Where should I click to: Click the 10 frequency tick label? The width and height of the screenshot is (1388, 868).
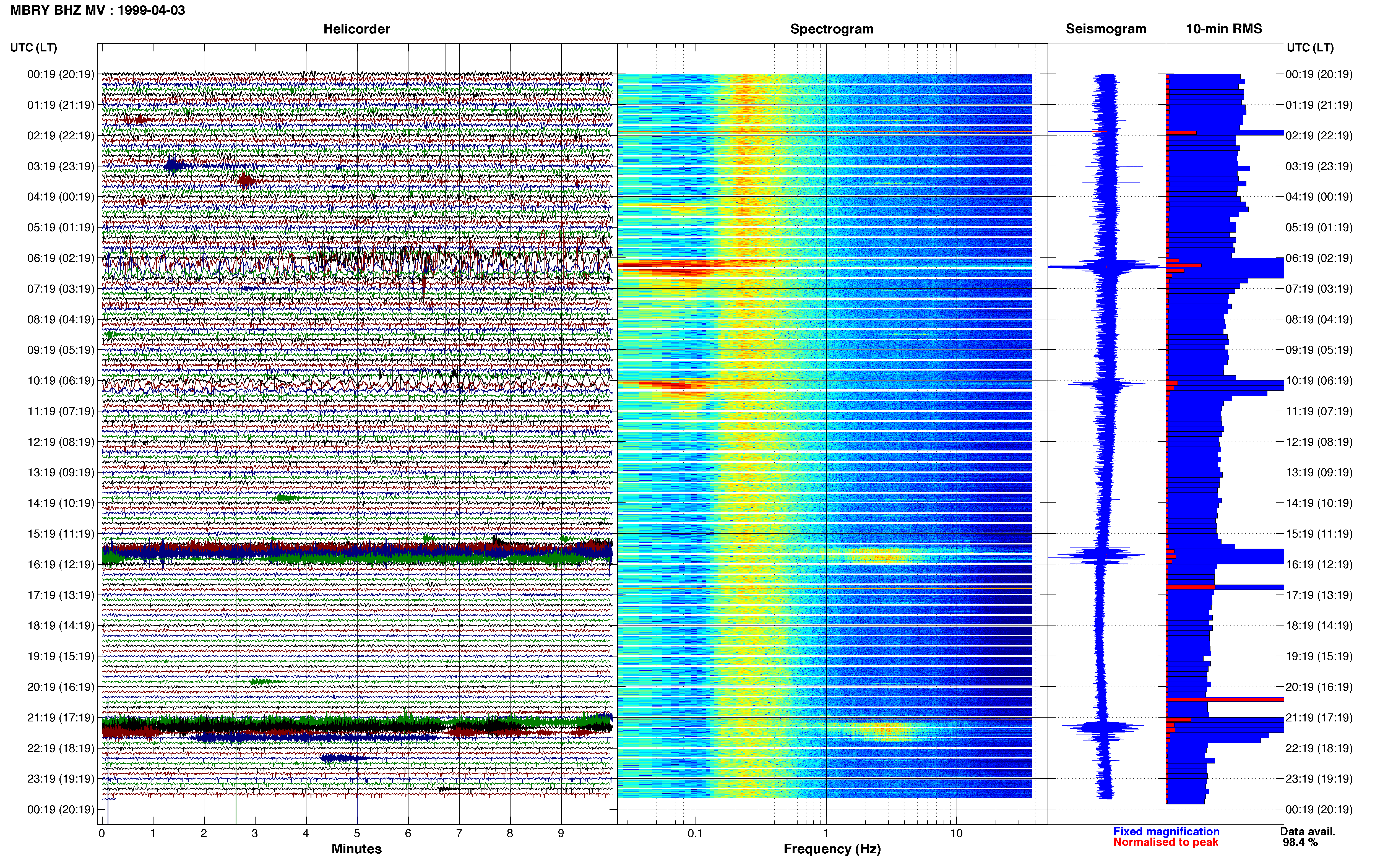(x=956, y=833)
